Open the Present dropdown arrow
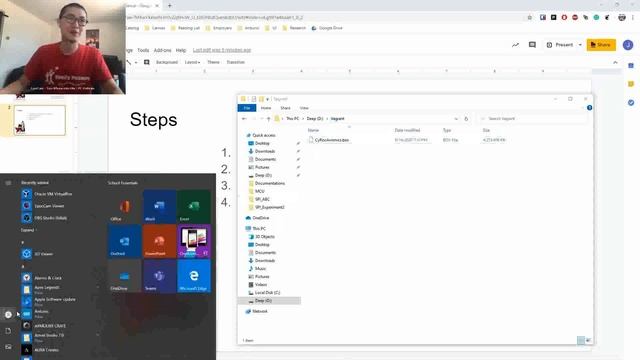The width and height of the screenshot is (640, 360). tap(580, 45)
